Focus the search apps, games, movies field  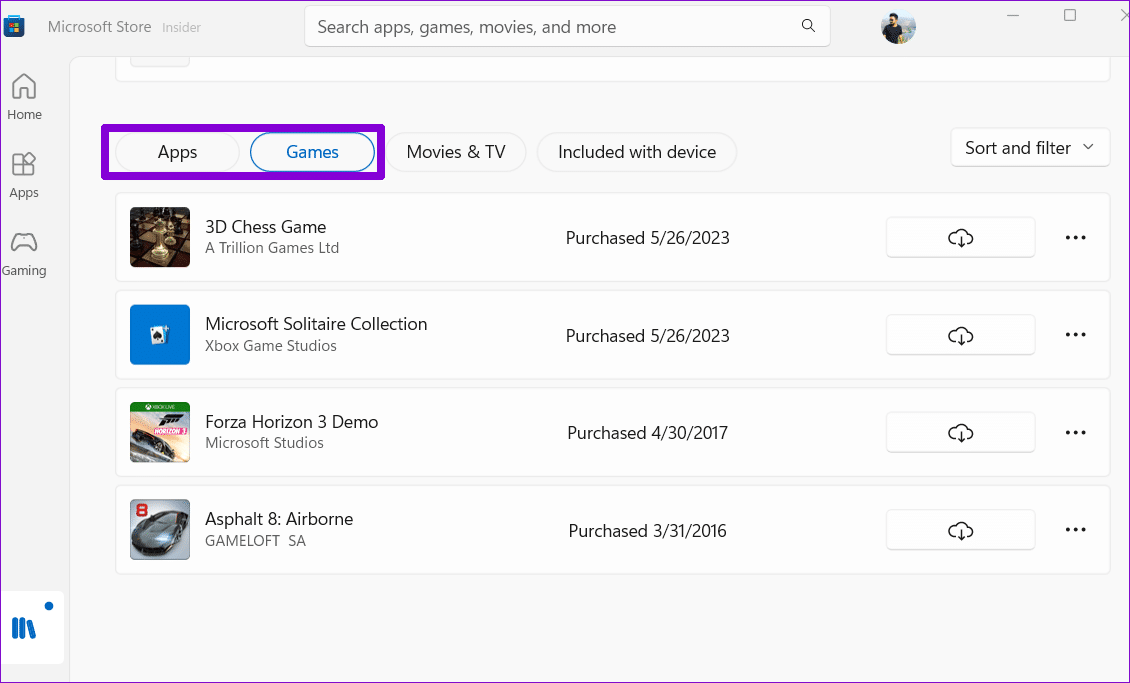567,27
